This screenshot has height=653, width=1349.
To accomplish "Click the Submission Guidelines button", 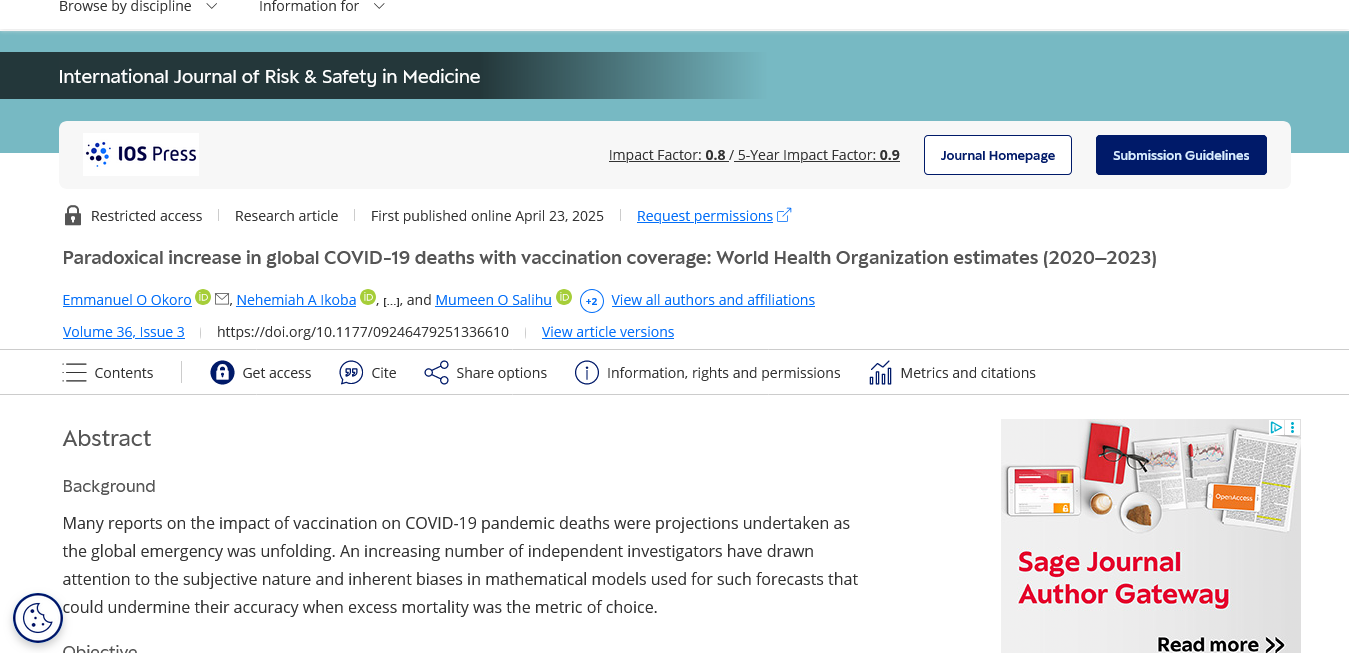I will (1181, 155).
